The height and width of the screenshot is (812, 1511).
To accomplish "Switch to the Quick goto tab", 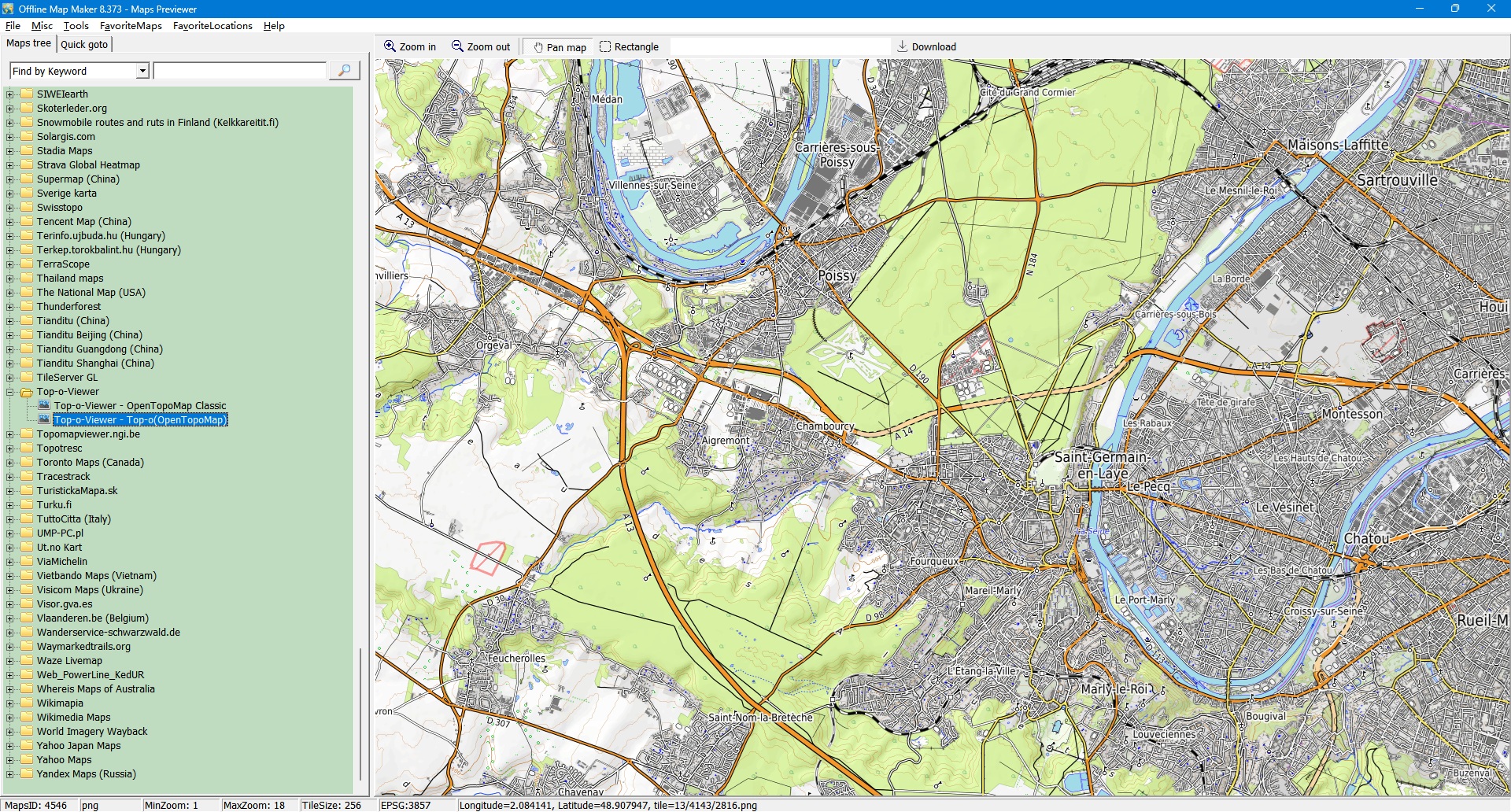I will 84,44.
